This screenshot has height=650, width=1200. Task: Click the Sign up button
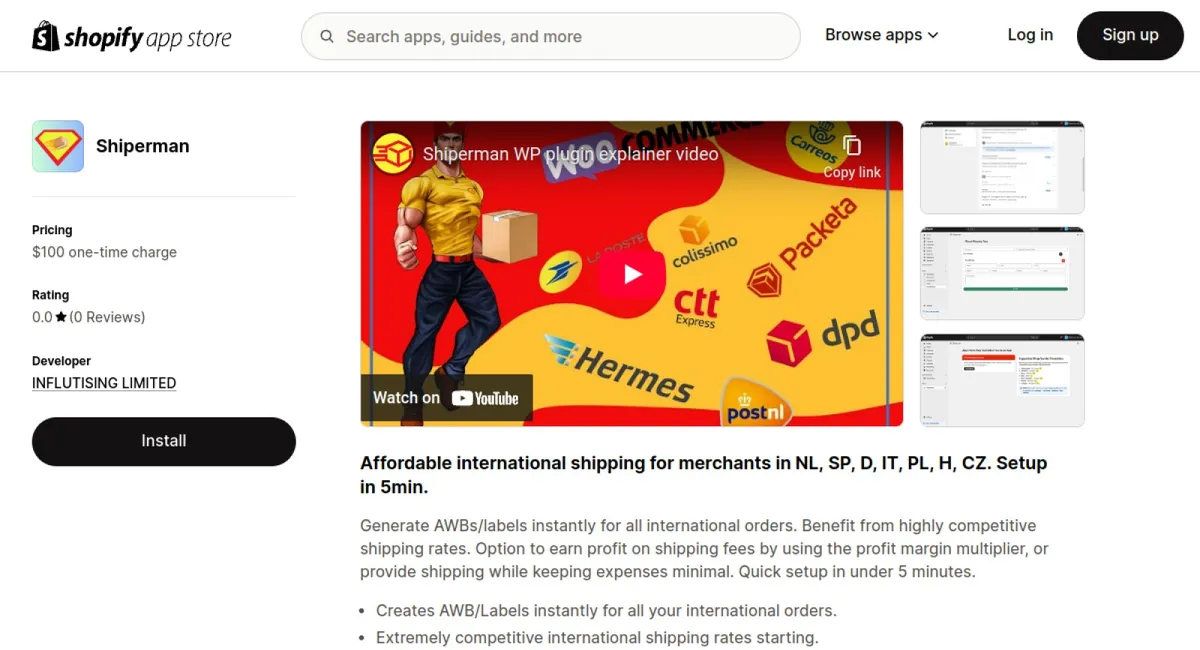coord(1130,36)
